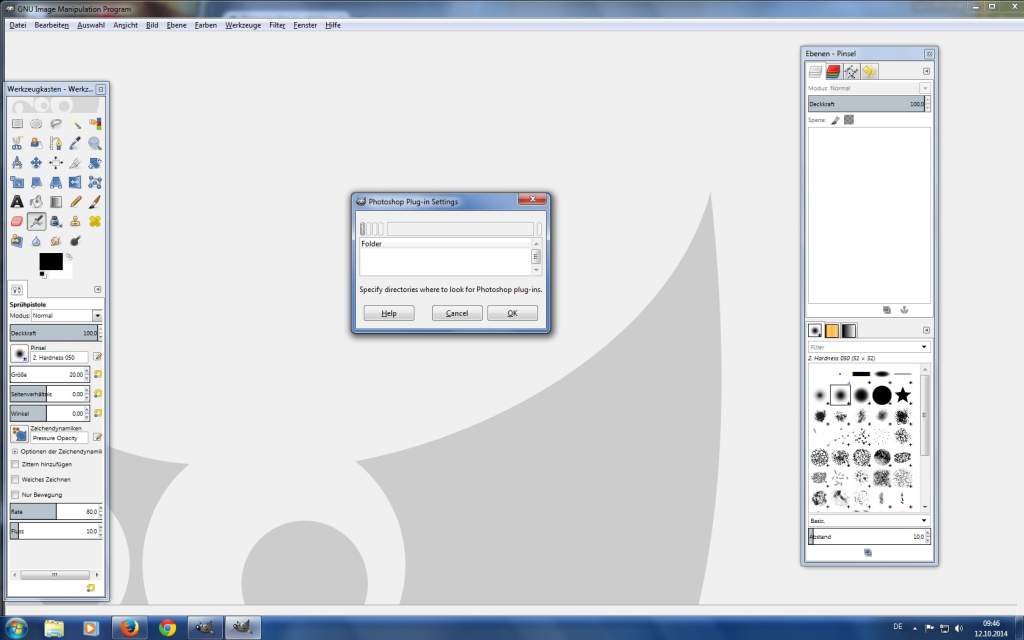Viewport: 1024px width, 640px height.
Task: Enable the Weiches Zeichnen checkbox
Action: click(x=15, y=479)
